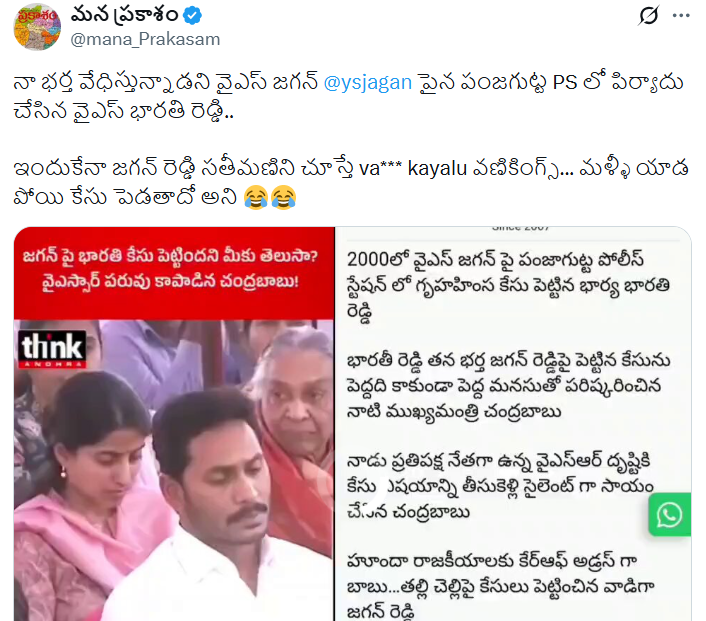Click the Think Andhra logo watermark
706x621 pixels.
tap(52, 349)
